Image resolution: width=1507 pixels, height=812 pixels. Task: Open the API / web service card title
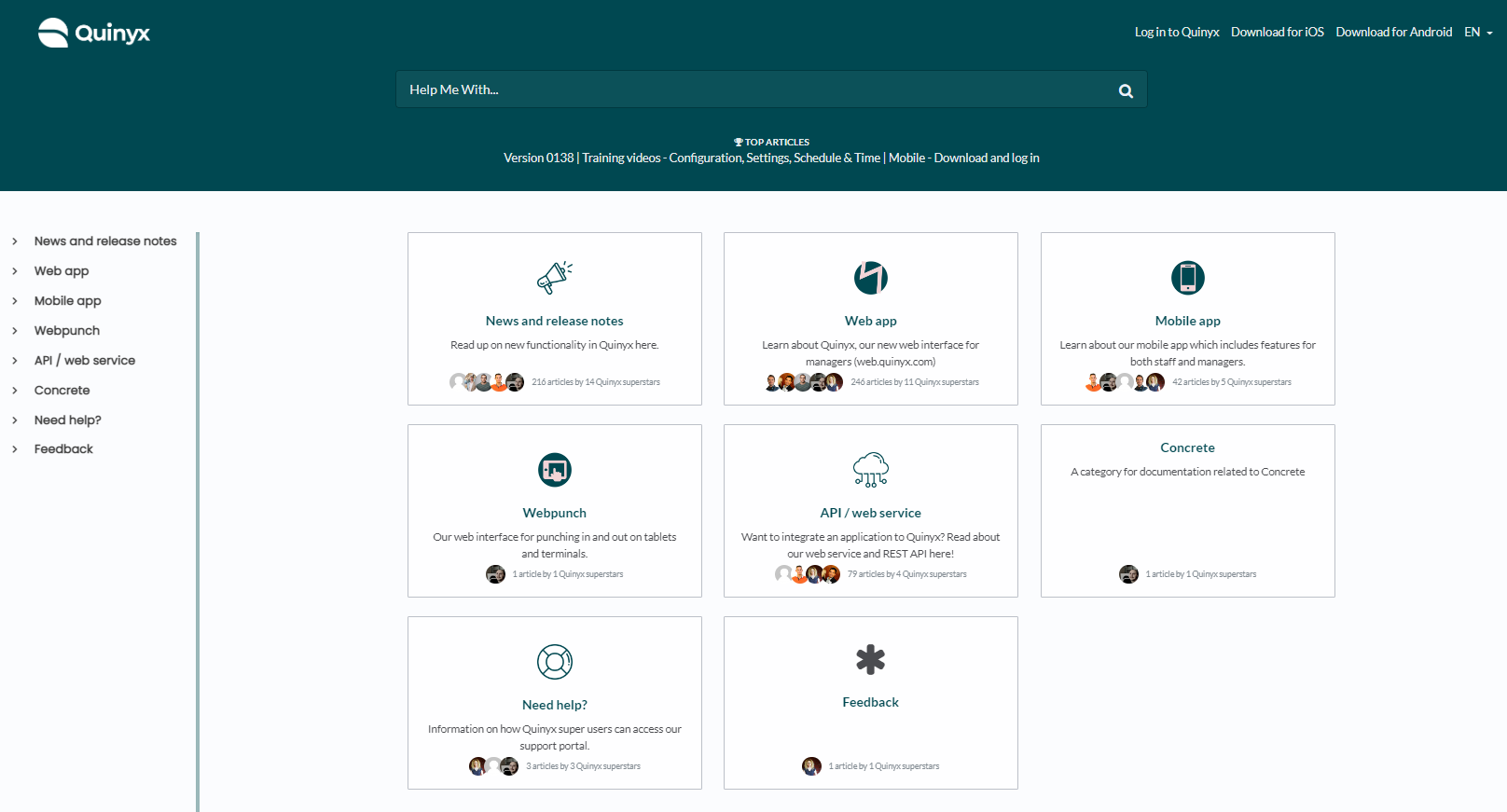coord(871,513)
